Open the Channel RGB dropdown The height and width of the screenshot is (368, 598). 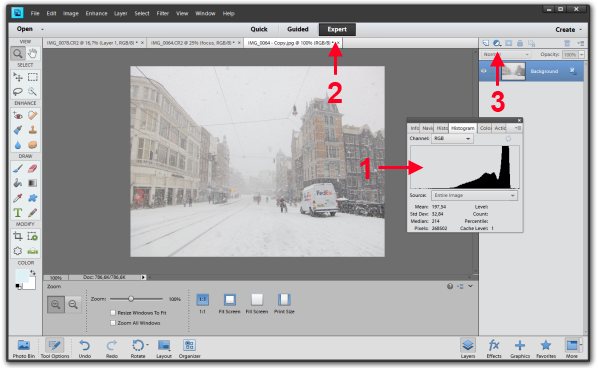point(452,139)
